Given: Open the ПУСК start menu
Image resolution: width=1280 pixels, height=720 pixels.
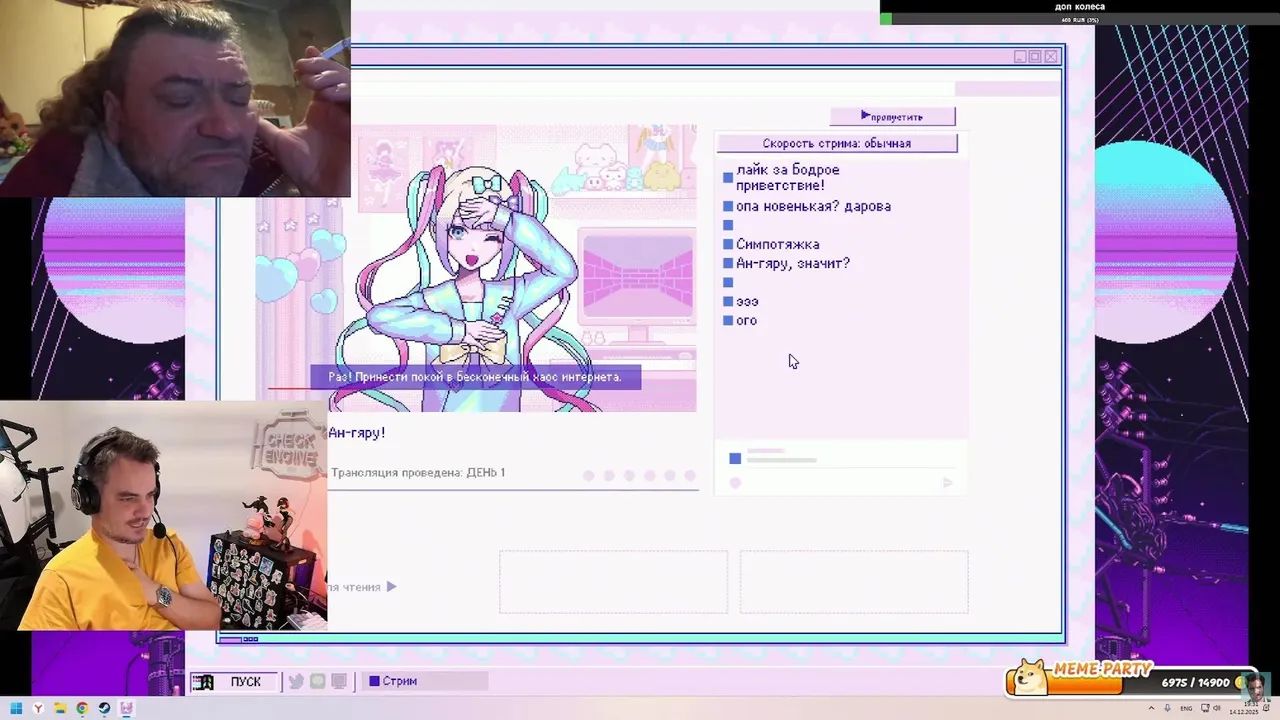Looking at the screenshot, I should coord(235,682).
